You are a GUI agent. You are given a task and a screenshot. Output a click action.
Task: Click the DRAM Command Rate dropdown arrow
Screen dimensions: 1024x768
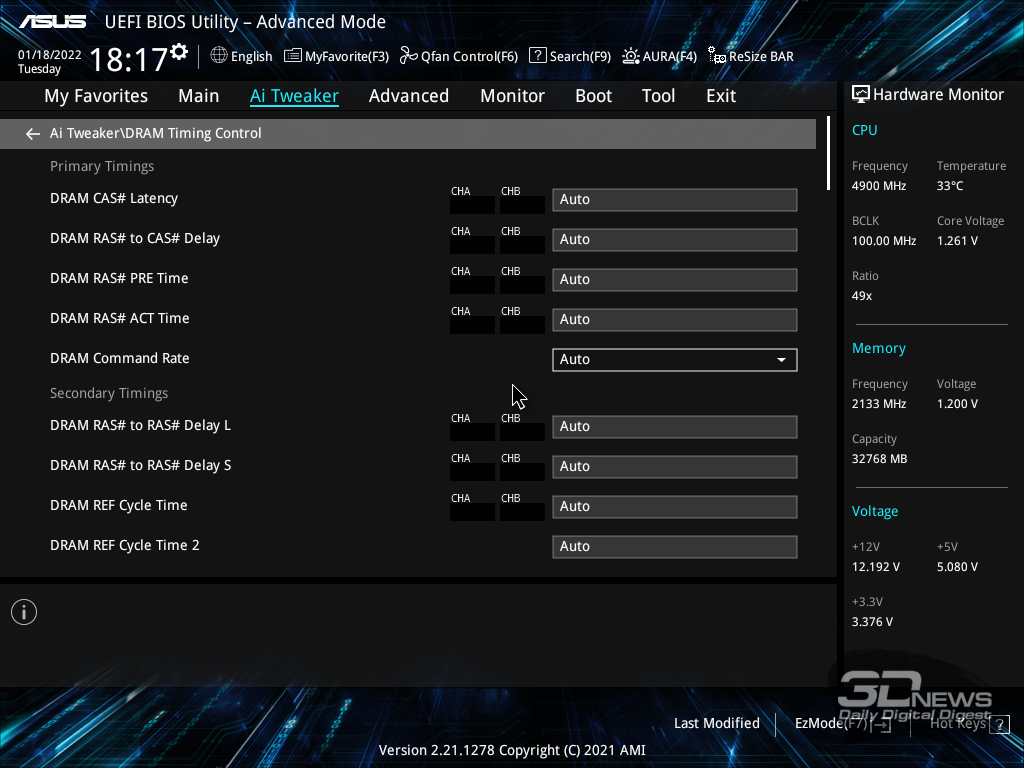(781, 360)
